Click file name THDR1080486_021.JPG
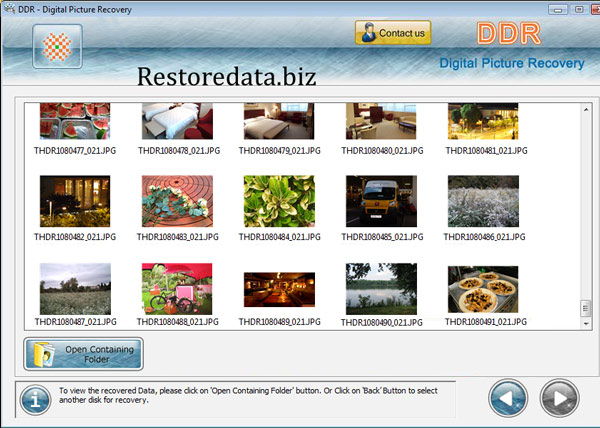This screenshot has width=600, height=428. point(484,237)
